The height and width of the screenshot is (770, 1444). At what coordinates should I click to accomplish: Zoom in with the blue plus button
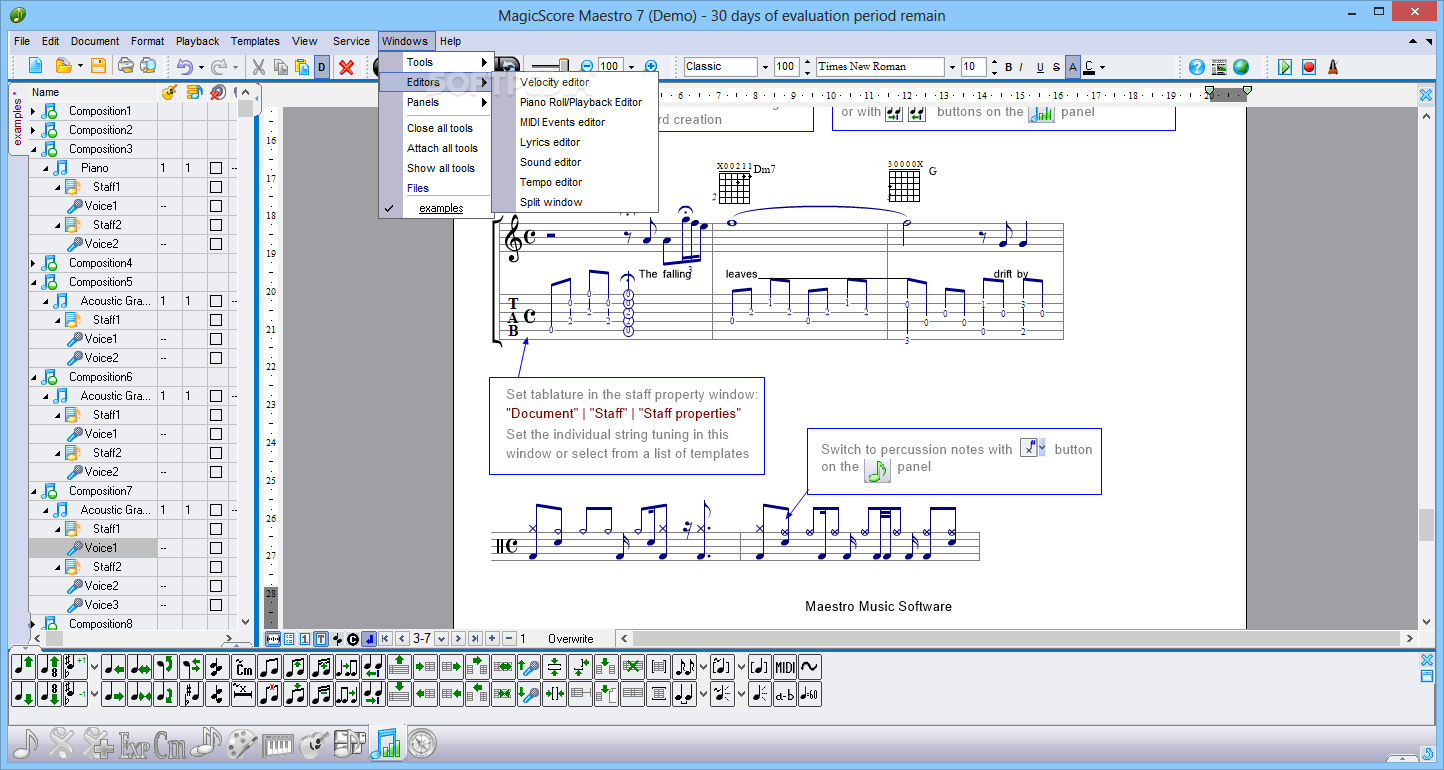pyautogui.click(x=651, y=67)
